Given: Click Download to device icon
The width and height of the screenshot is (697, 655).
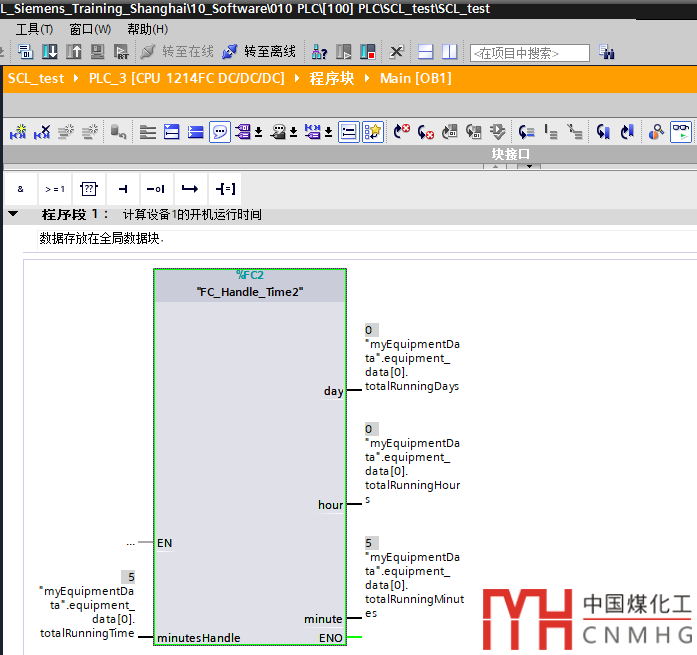Looking at the screenshot, I should pos(49,52).
